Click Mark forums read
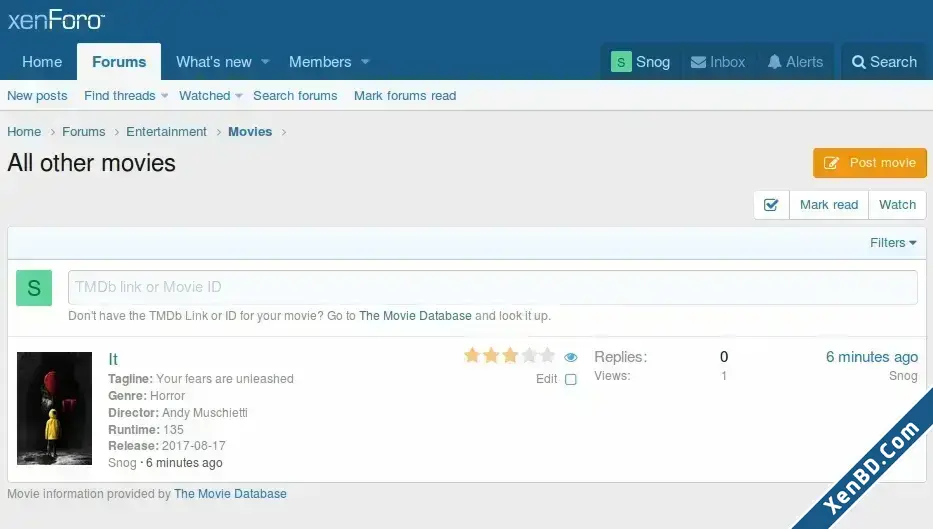Screen dimensions: 933x529 pyautogui.click(x=405, y=96)
